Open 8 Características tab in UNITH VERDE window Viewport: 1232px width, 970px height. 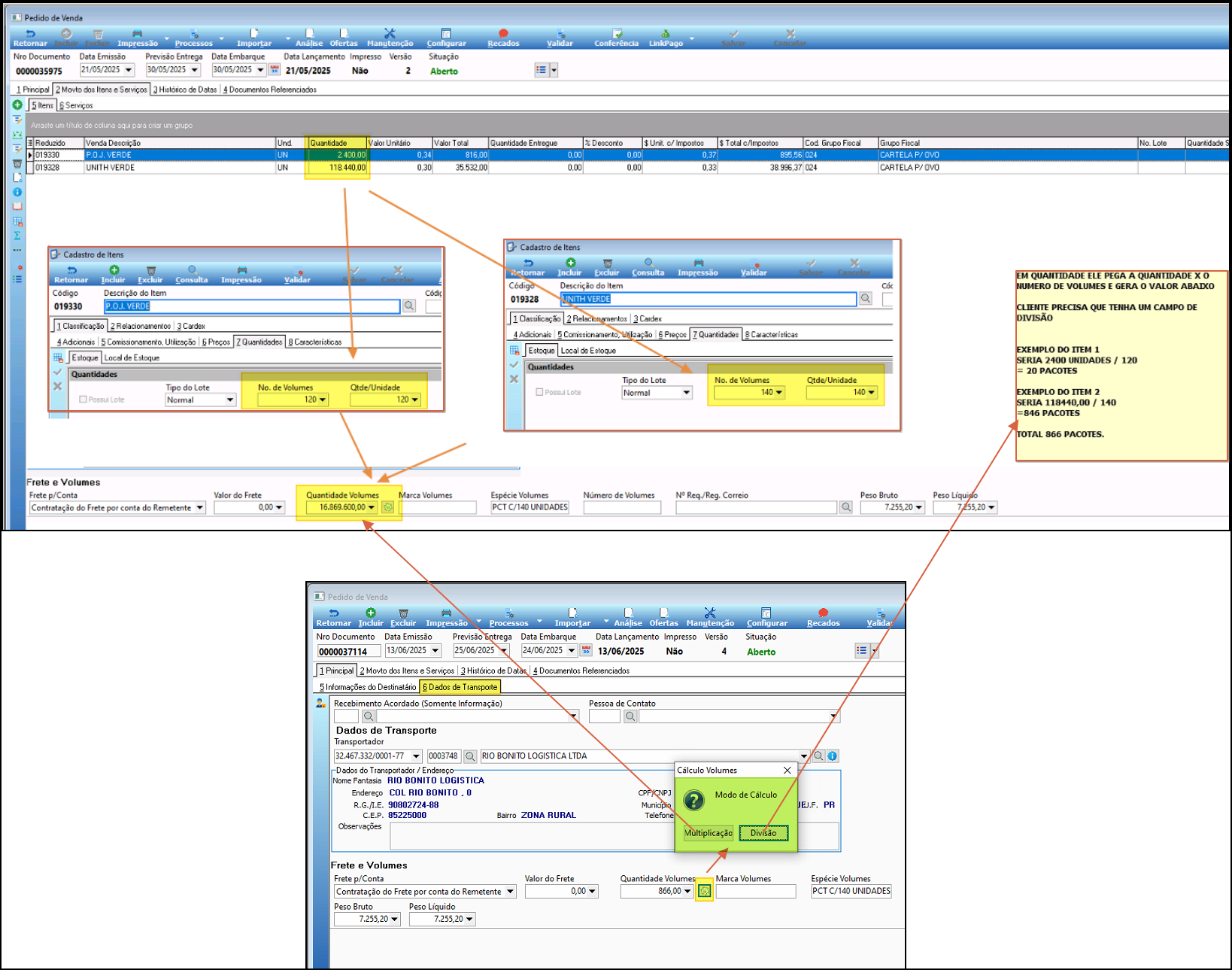(x=771, y=335)
